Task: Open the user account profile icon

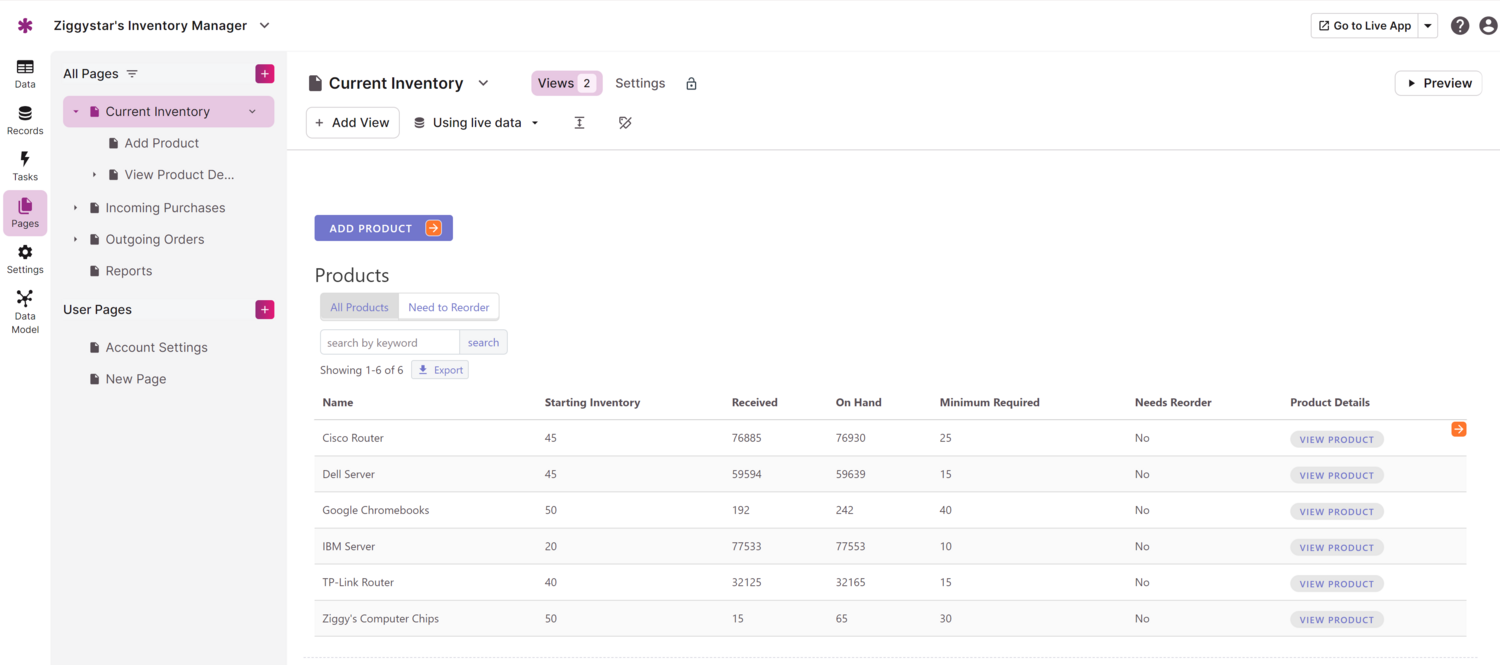Action: point(1488,26)
